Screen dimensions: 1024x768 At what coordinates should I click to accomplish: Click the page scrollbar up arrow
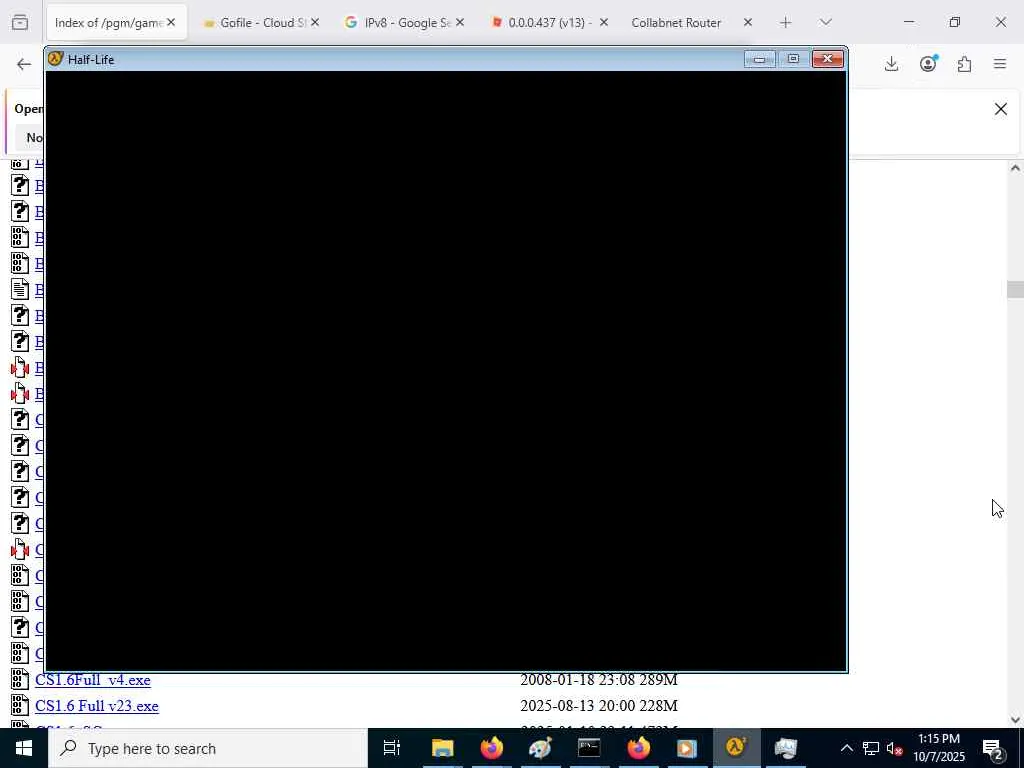(x=1015, y=168)
